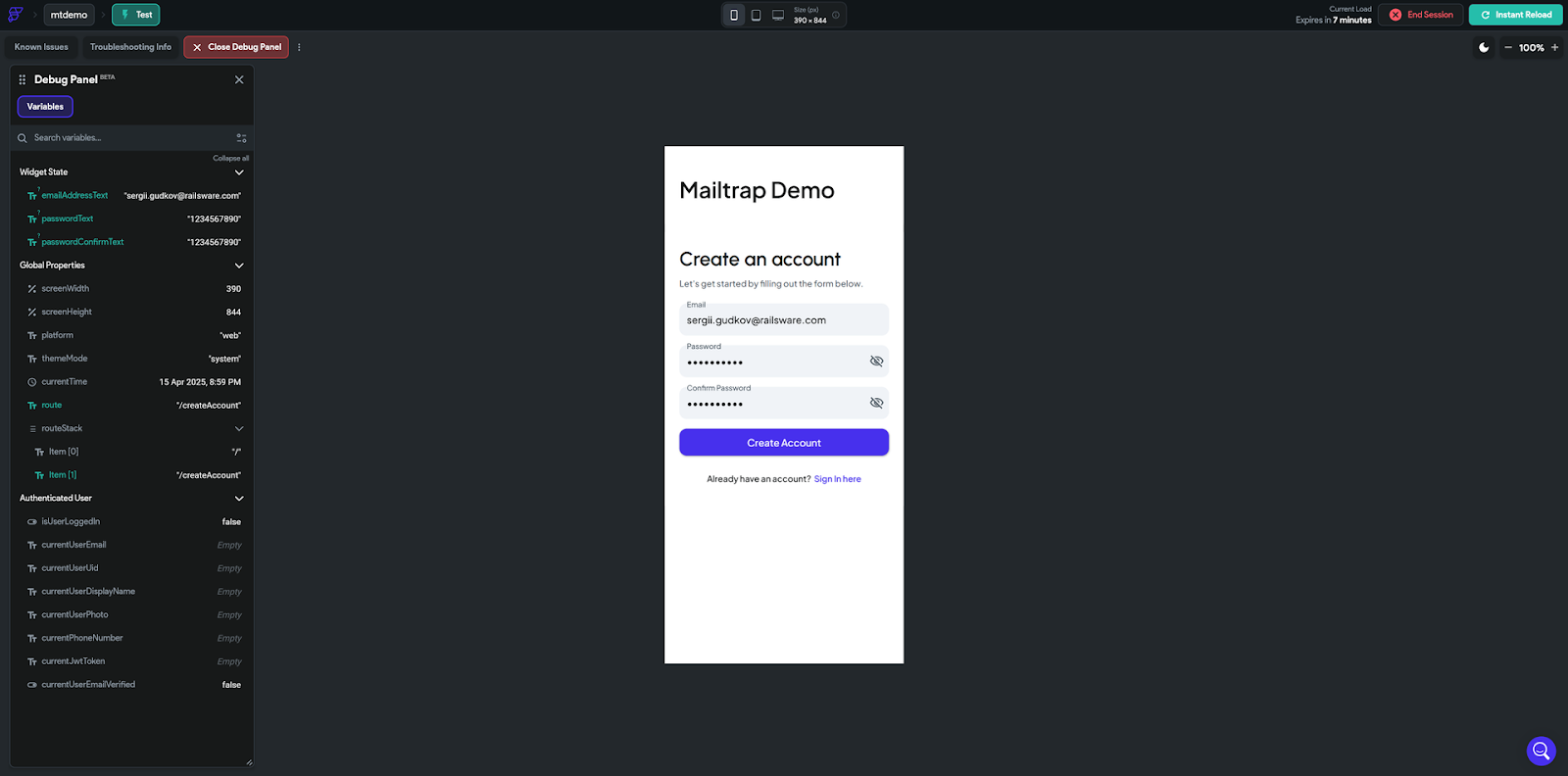Screen dimensions: 1568x776
Task: Open the Known Issues tab
Action: click(x=41, y=47)
